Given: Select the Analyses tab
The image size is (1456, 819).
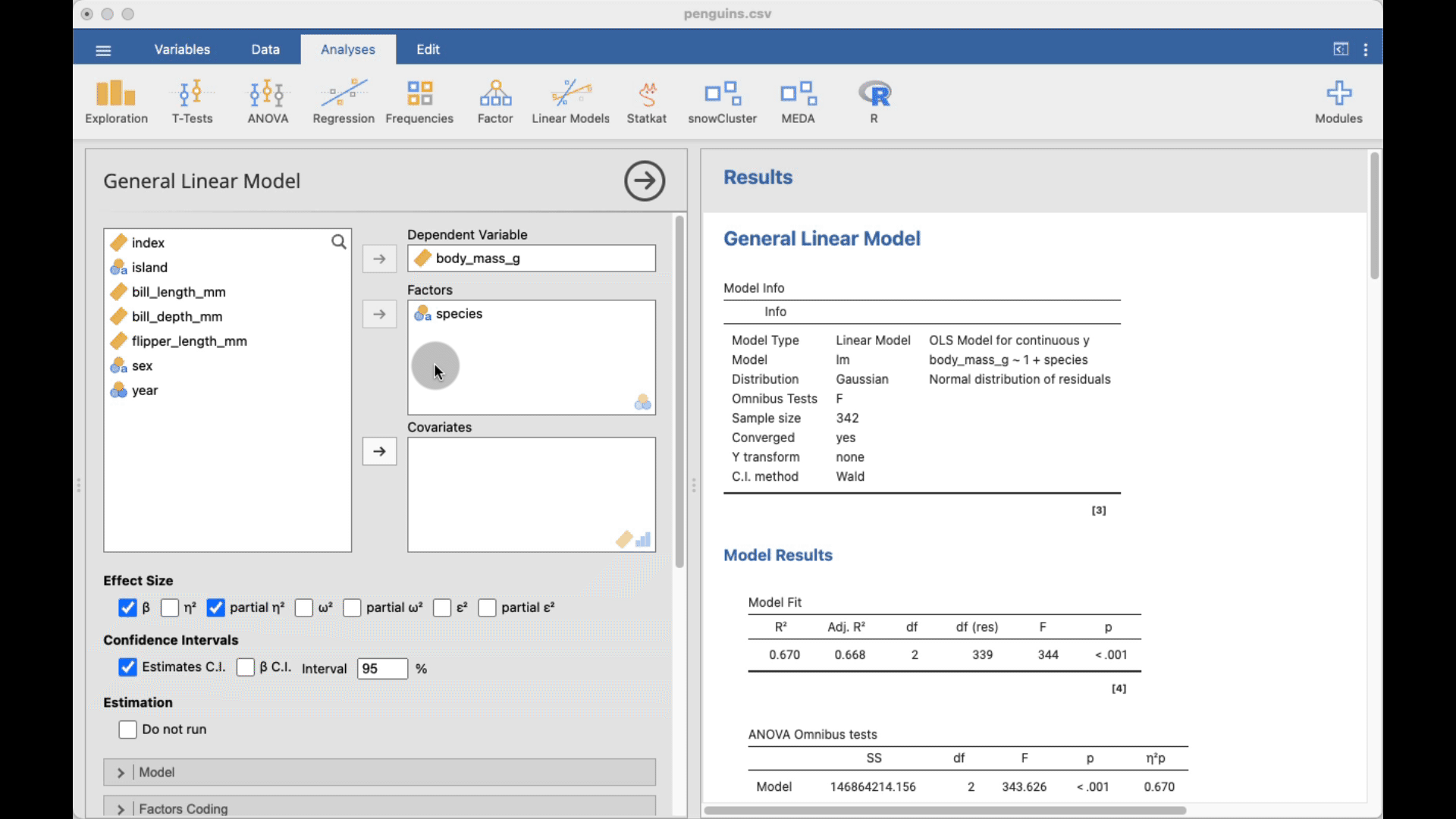Looking at the screenshot, I should 348,49.
